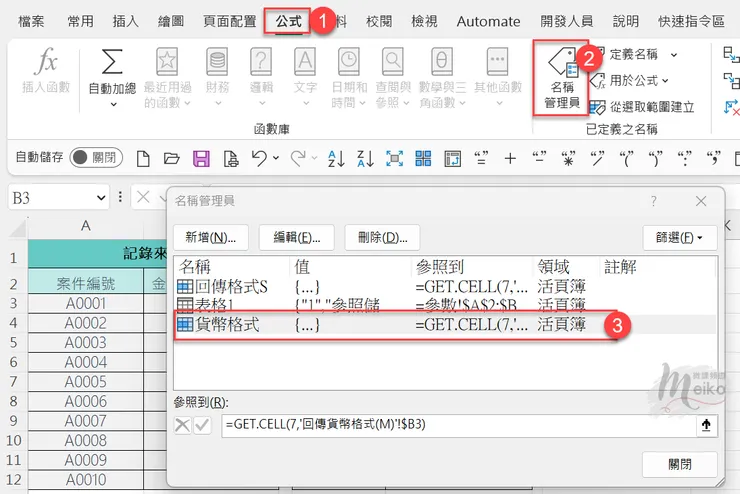Open the 說明 ribbon tab
The width and height of the screenshot is (740, 494).
tap(625, 21)
